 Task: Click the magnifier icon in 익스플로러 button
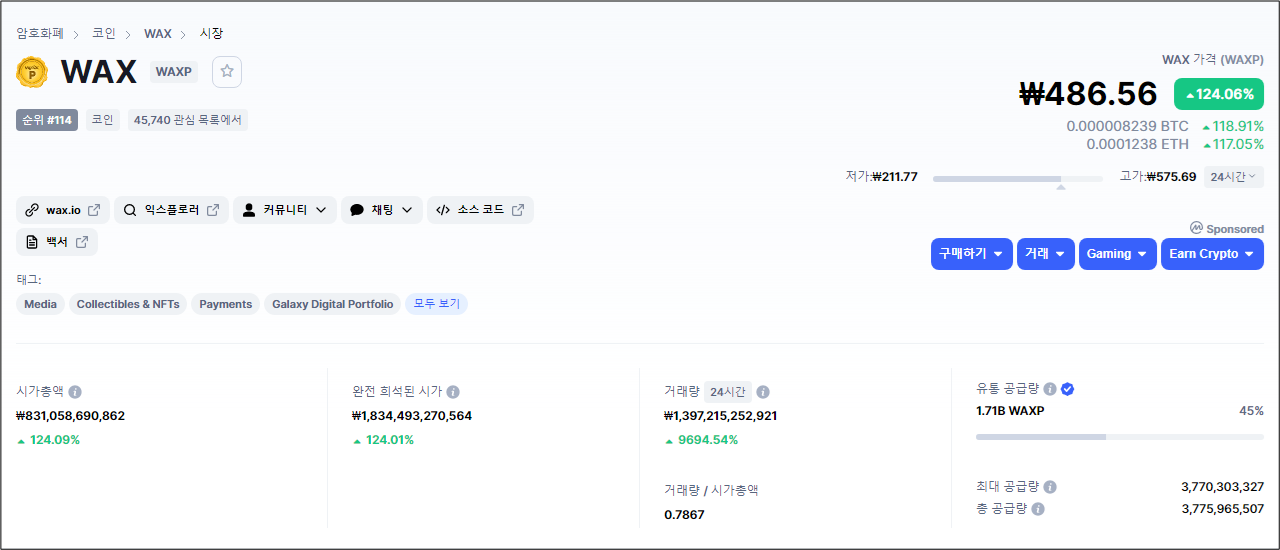coord(130,210)
